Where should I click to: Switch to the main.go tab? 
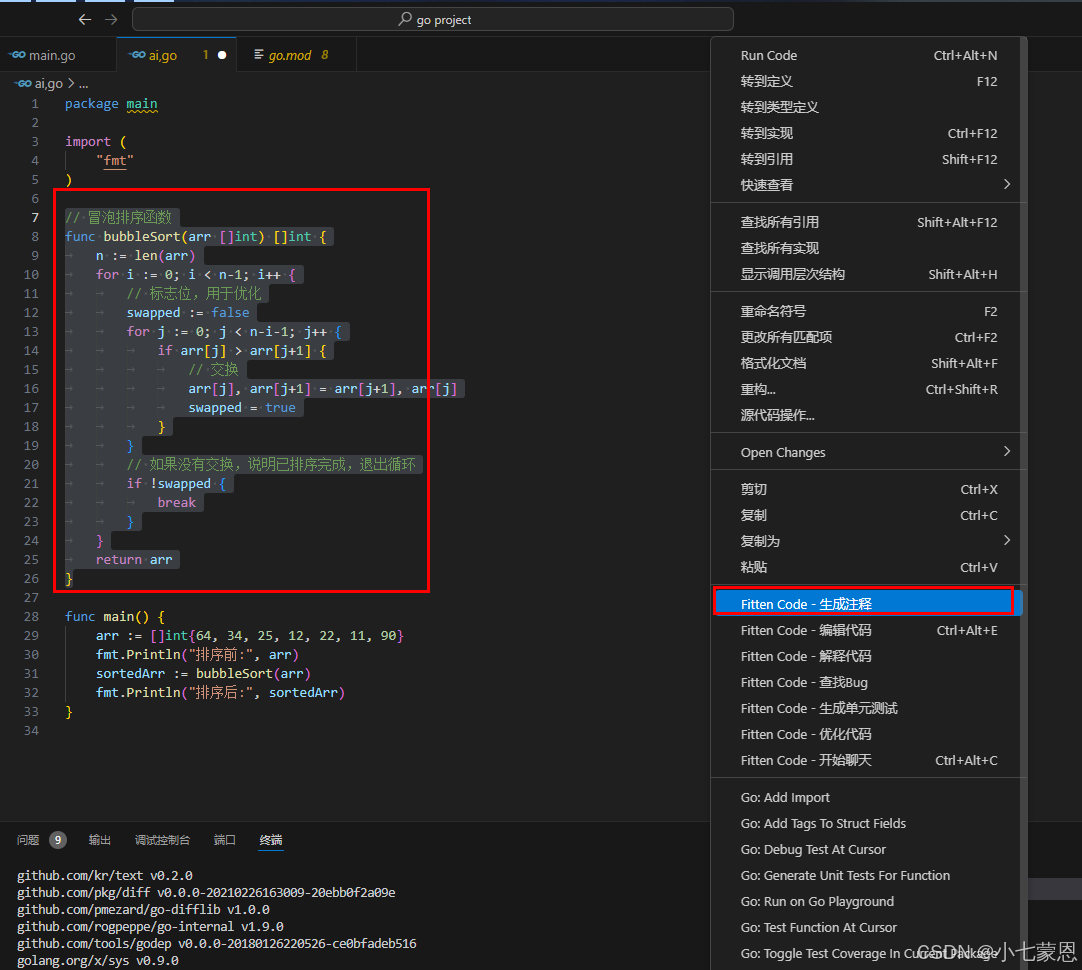tap(52, 55)
